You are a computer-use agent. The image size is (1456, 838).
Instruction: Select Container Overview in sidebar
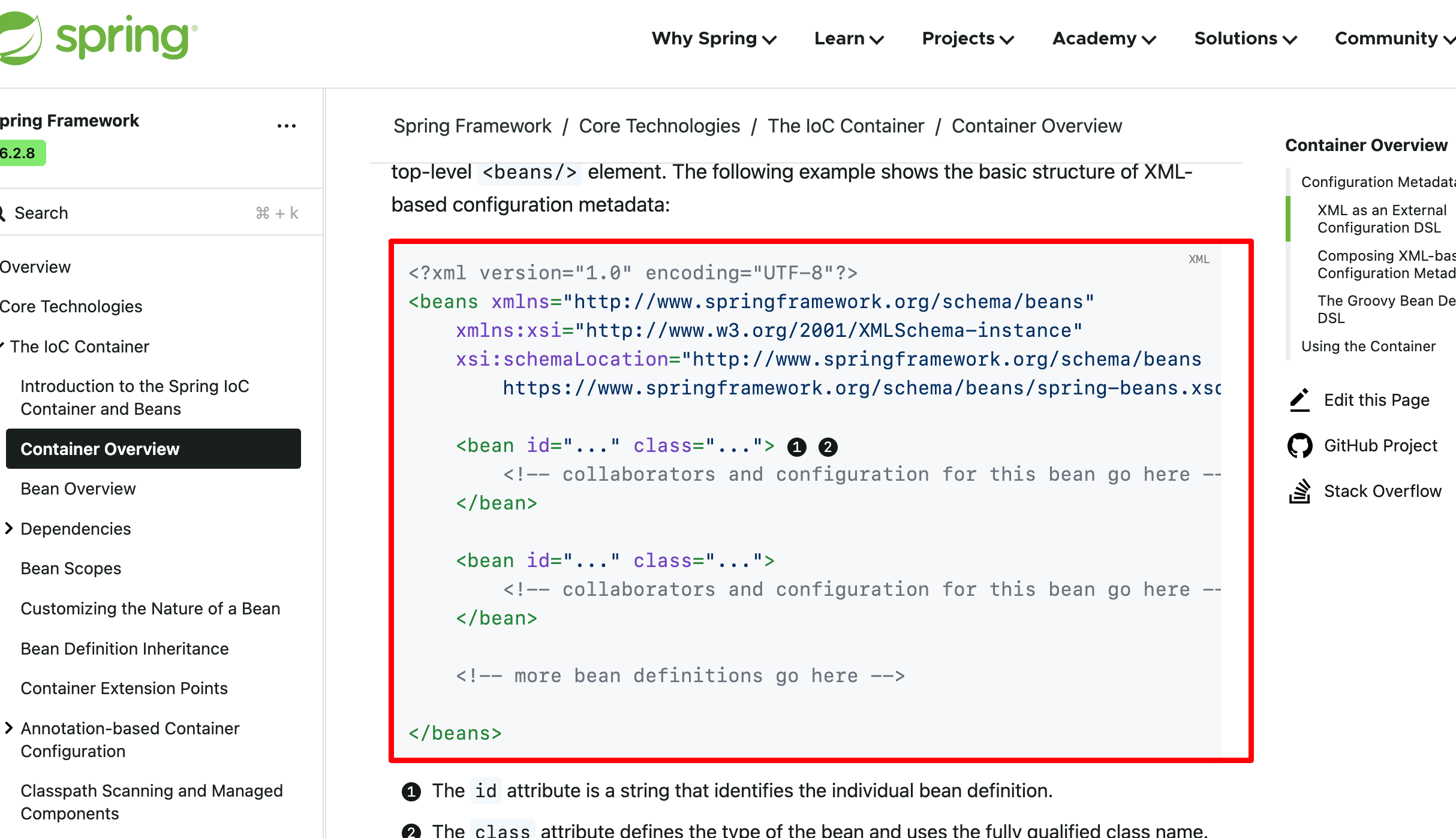[x=154, y=448]
